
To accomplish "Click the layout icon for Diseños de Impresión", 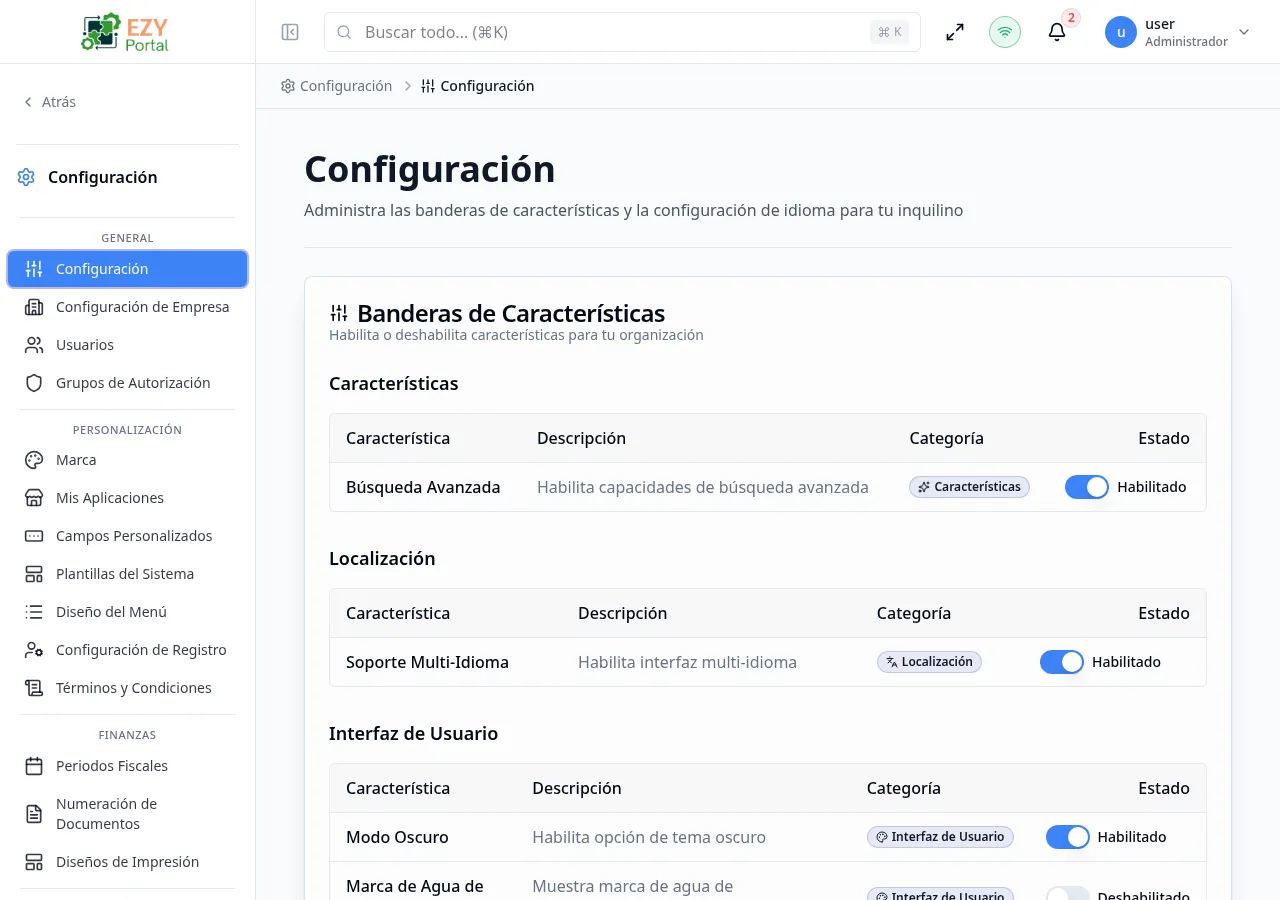I will click(34, 862).
